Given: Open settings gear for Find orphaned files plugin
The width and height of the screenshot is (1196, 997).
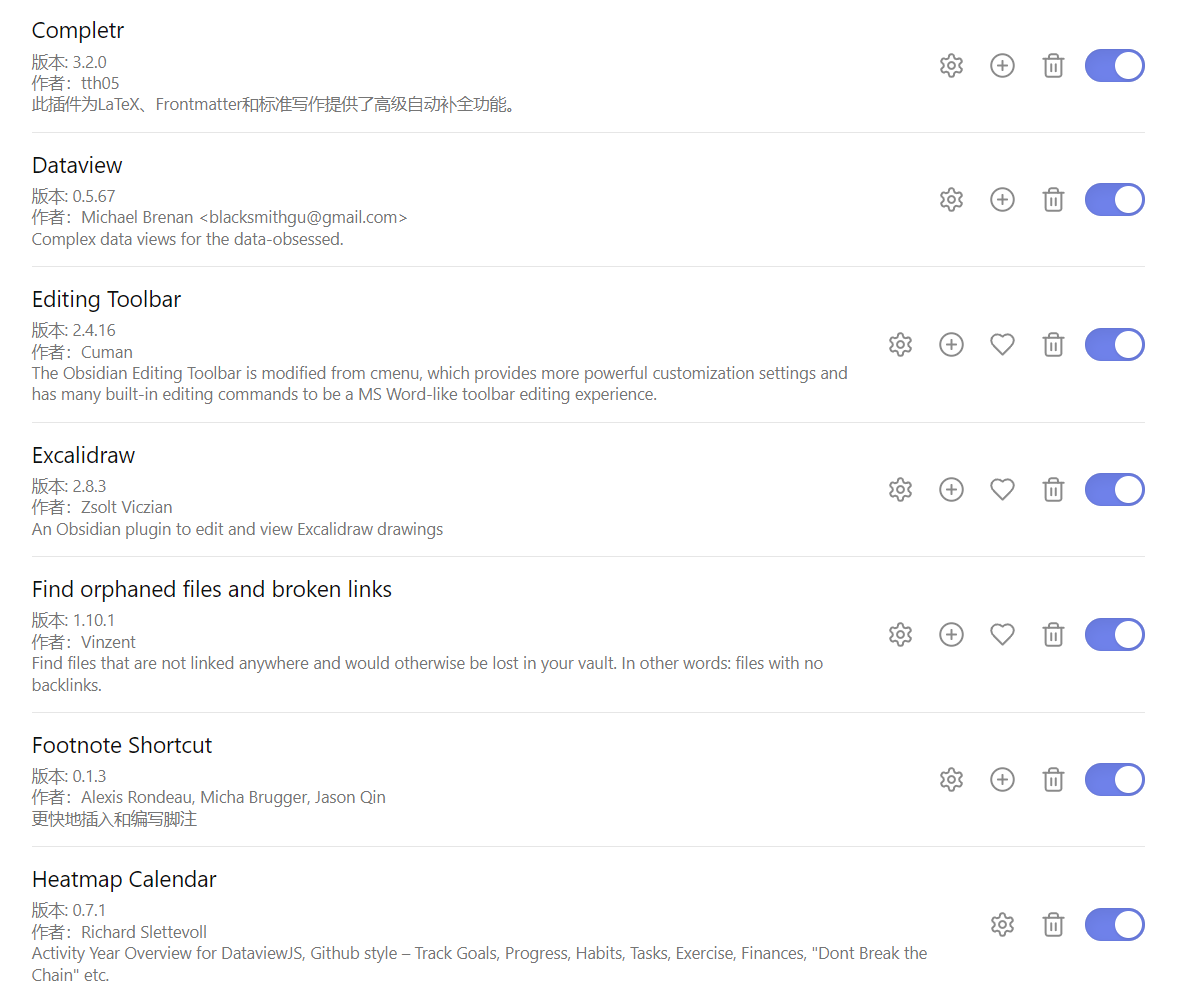Looking at the screenshot, I should tap(900, 635).
